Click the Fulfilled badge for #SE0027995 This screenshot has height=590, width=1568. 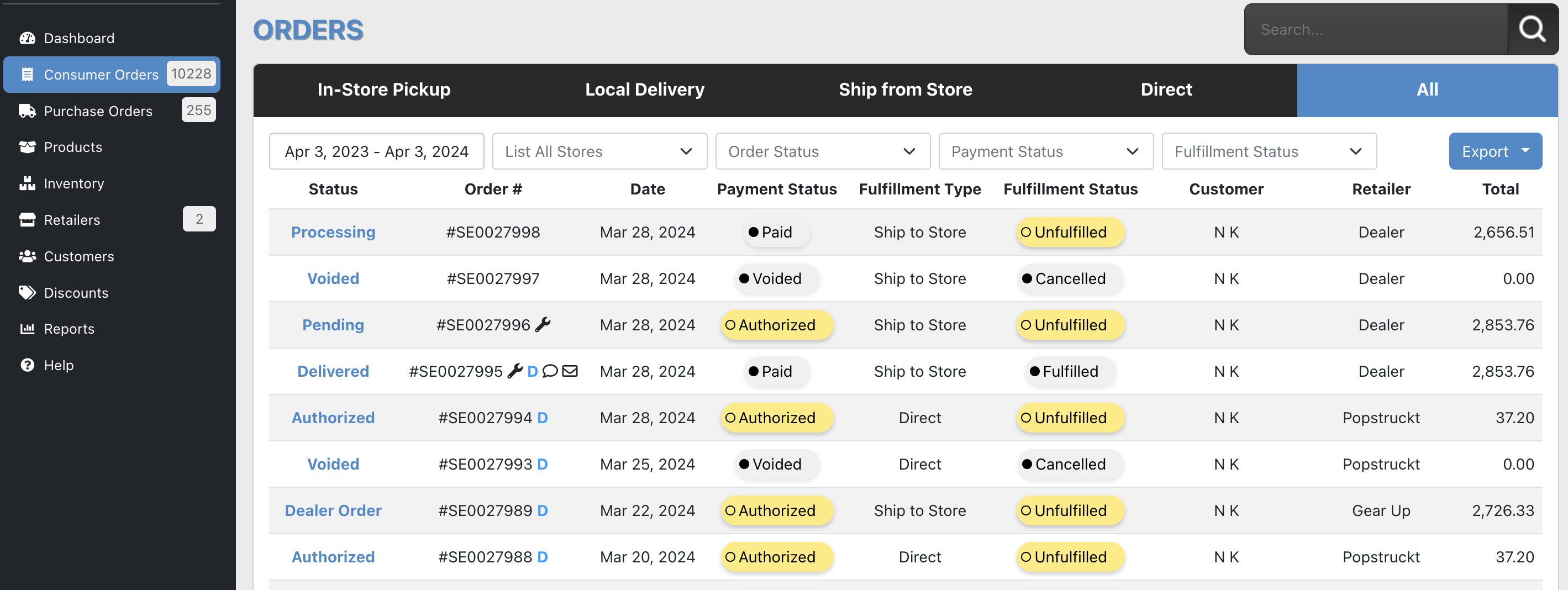1070,371
